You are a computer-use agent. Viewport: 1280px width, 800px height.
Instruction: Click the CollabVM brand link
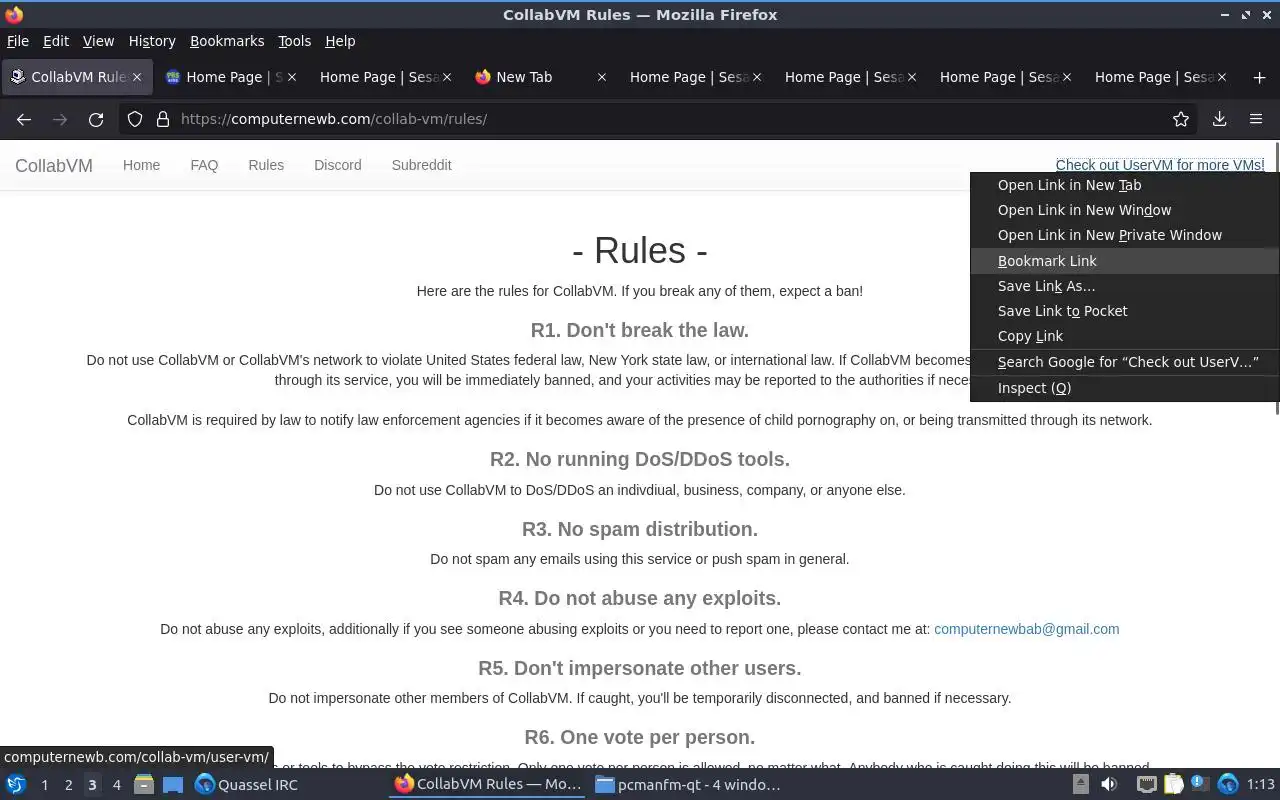click(x=54, y=166)
